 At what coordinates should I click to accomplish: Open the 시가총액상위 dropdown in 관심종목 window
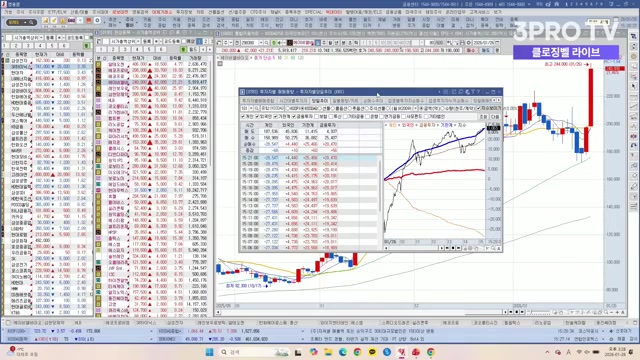pyautogui.click(x=139, y=41)
